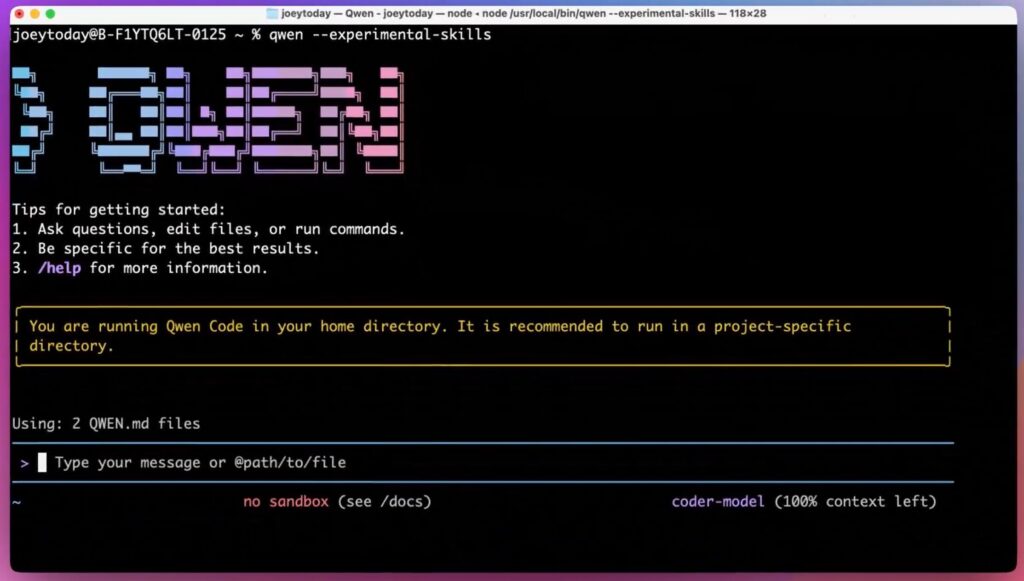Click the yellow minimize window button
Screen dimensions: 1024x581
tap(35, 14)
